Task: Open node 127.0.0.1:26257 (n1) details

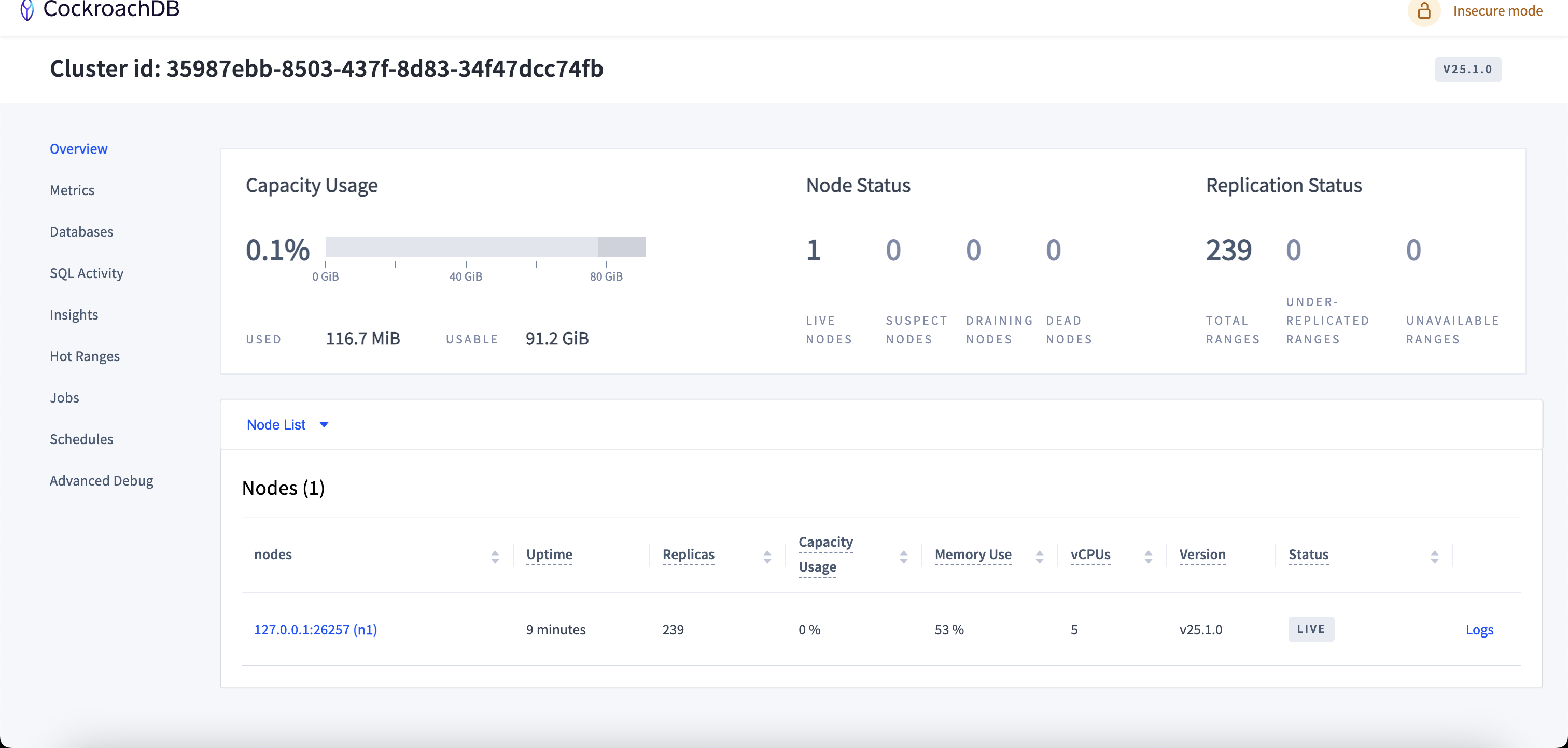Action: click(315, 629)
